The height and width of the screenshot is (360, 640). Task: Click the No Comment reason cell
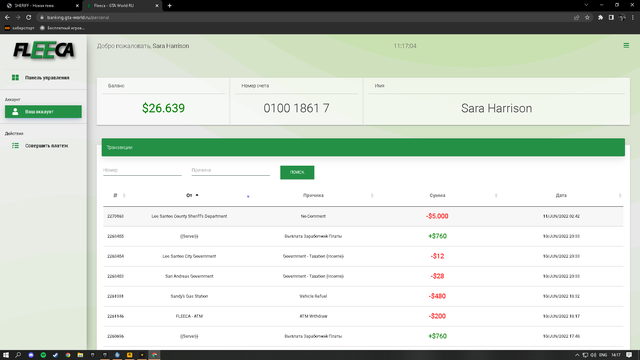tap(313, 216)
